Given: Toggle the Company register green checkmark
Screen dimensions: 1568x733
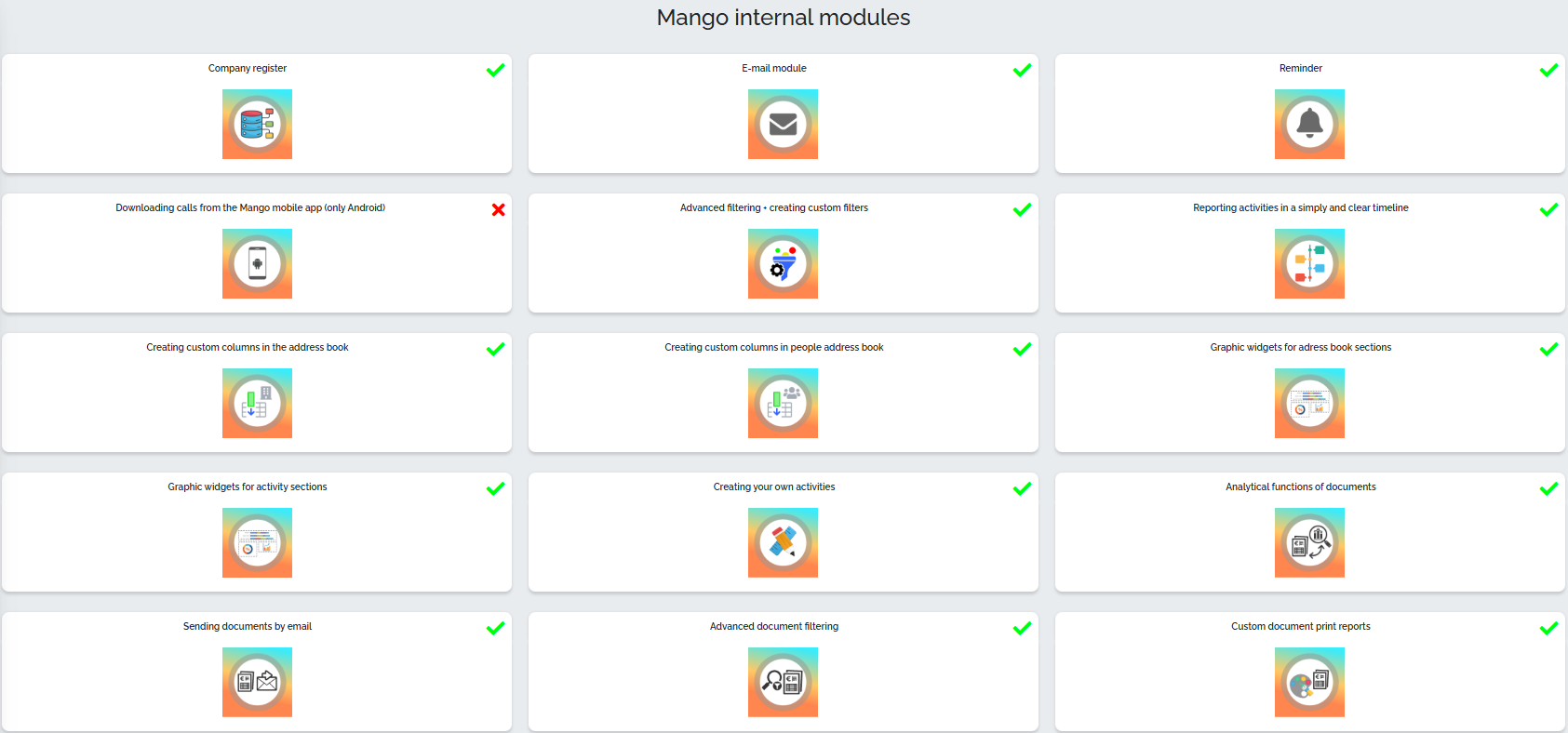Looking at the screenshot, I should (495, 70).
